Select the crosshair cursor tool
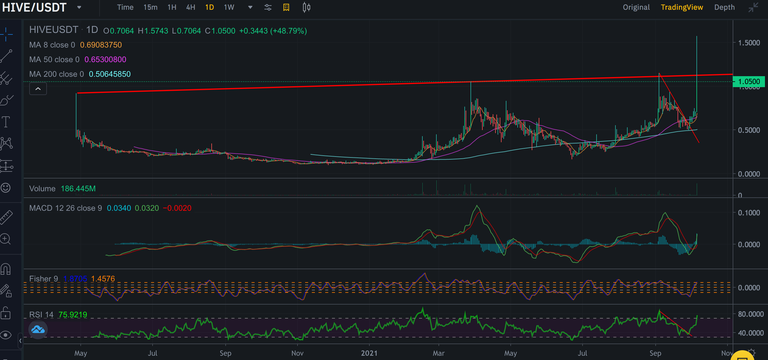This screenshot has width=768, height=360. tap(6, 33)
